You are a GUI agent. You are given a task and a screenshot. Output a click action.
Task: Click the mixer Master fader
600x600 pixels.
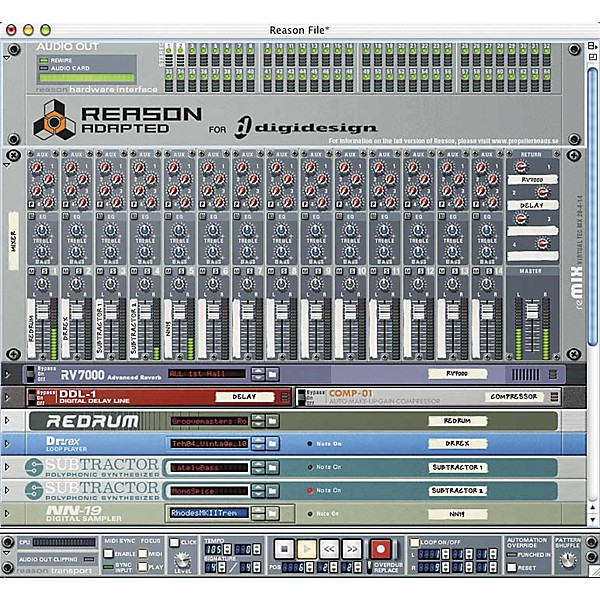pos(532,310)
